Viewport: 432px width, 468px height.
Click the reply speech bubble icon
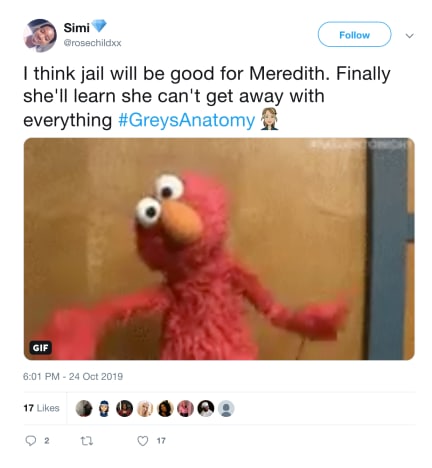pos(31,441)
